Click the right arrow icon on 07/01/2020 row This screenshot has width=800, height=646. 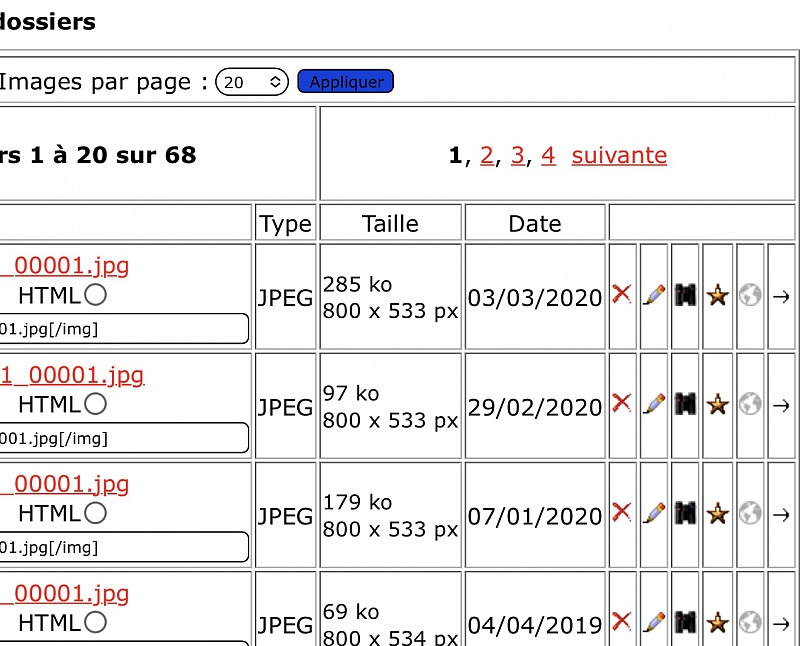click(x=781, y=514)
